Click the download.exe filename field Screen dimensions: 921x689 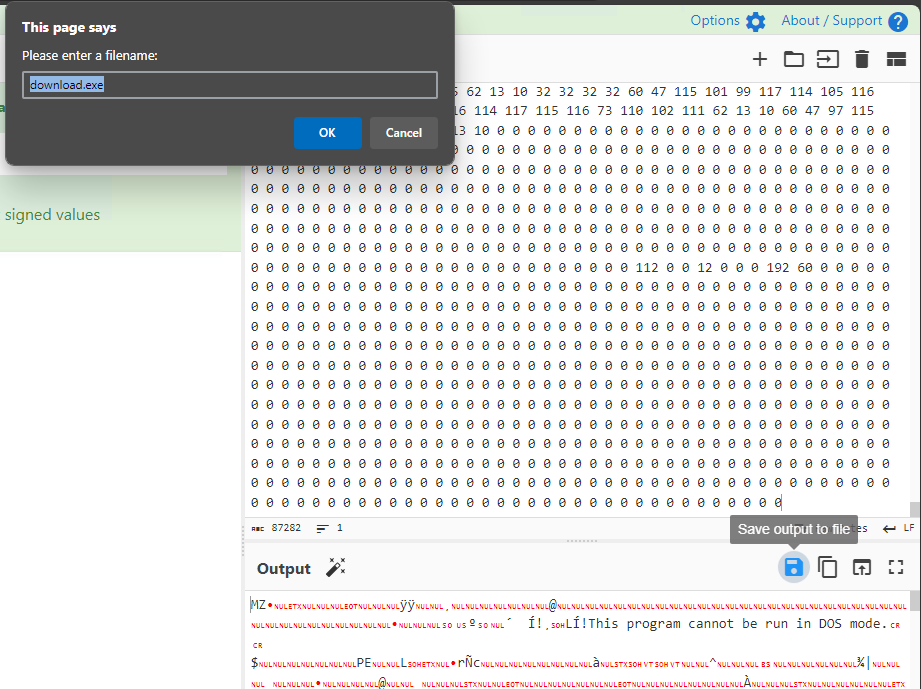click(x=230, y=85)
